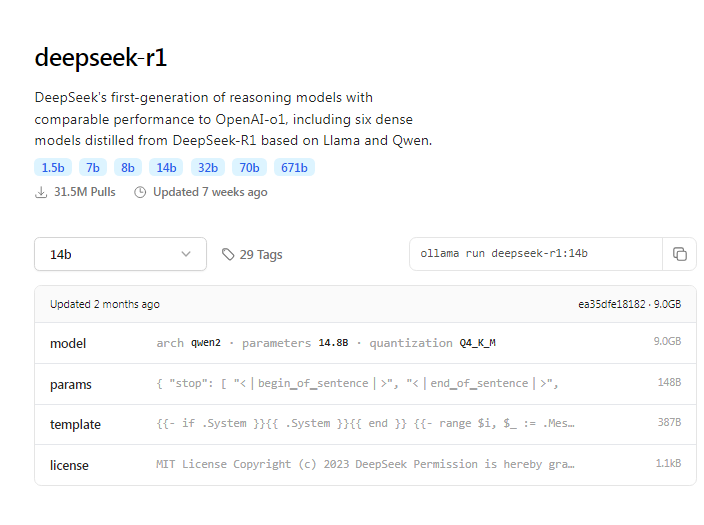Open the params row
This screenshot has width=704, height=525.
coord(365,384)
